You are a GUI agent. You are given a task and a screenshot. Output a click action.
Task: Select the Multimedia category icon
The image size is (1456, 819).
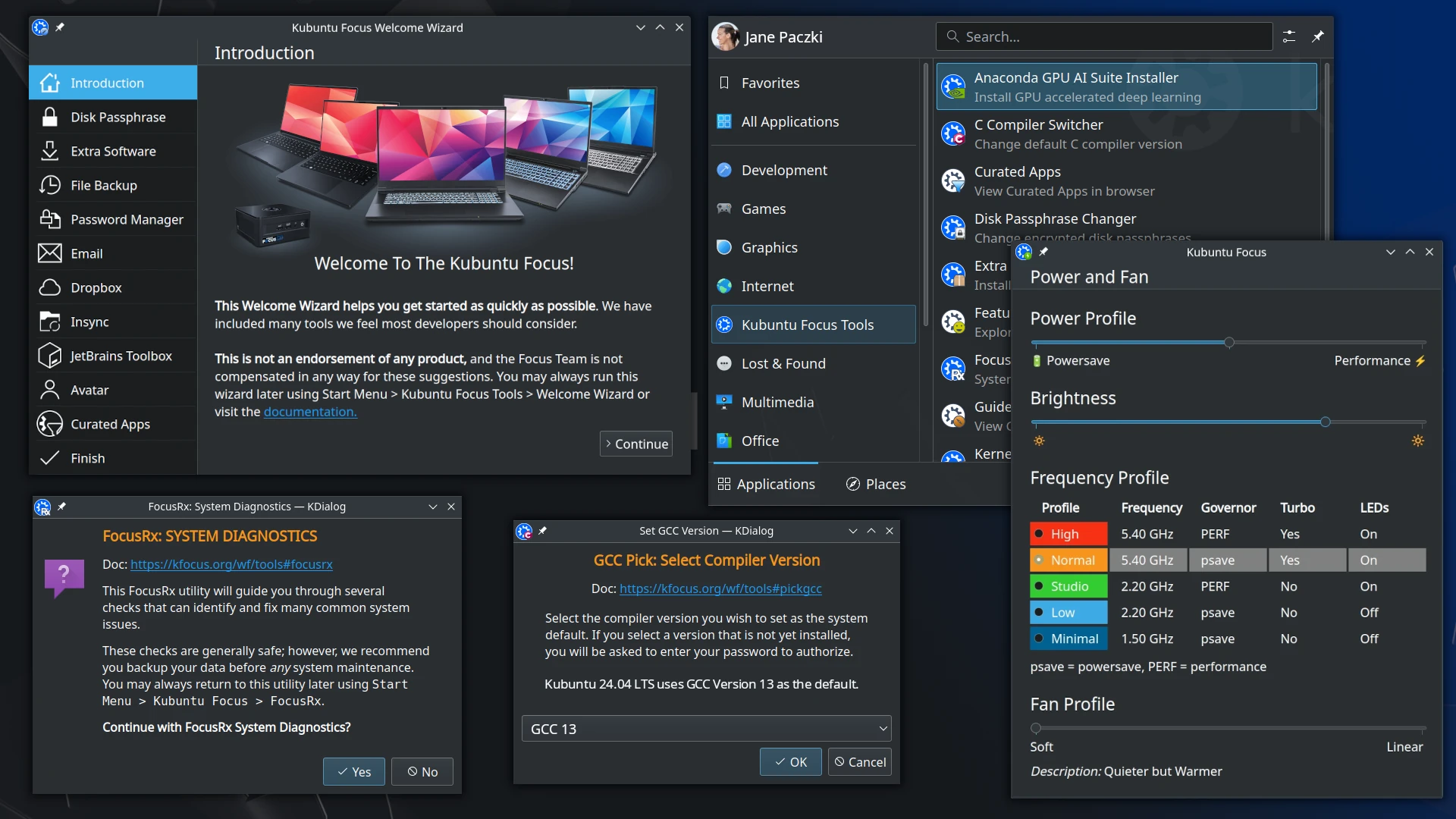pyautogui.click(x=723, y=402)
